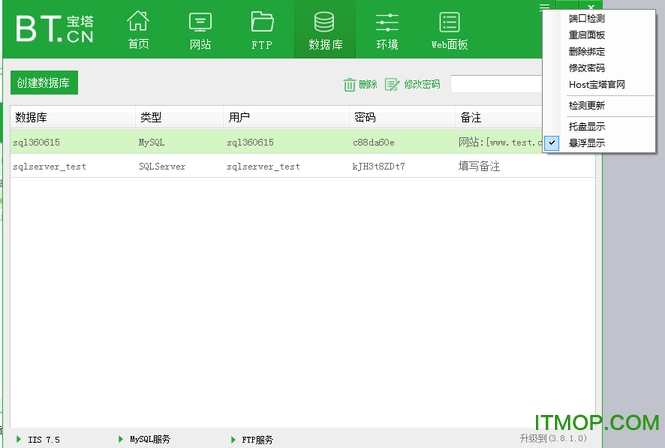Click the 备注 column header
Image resolution: width=665 pixels, height=448 pixels.
pyautogui.click(x=499, y=117)
